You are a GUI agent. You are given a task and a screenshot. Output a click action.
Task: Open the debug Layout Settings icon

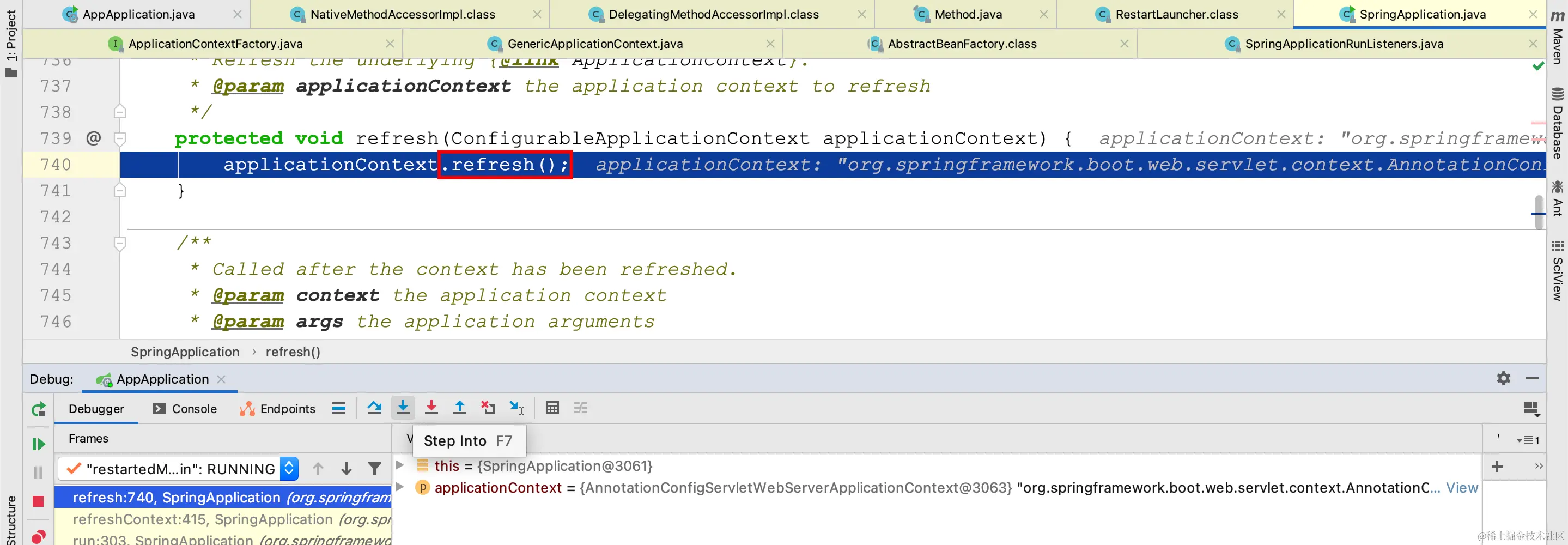pos(1531,409)
